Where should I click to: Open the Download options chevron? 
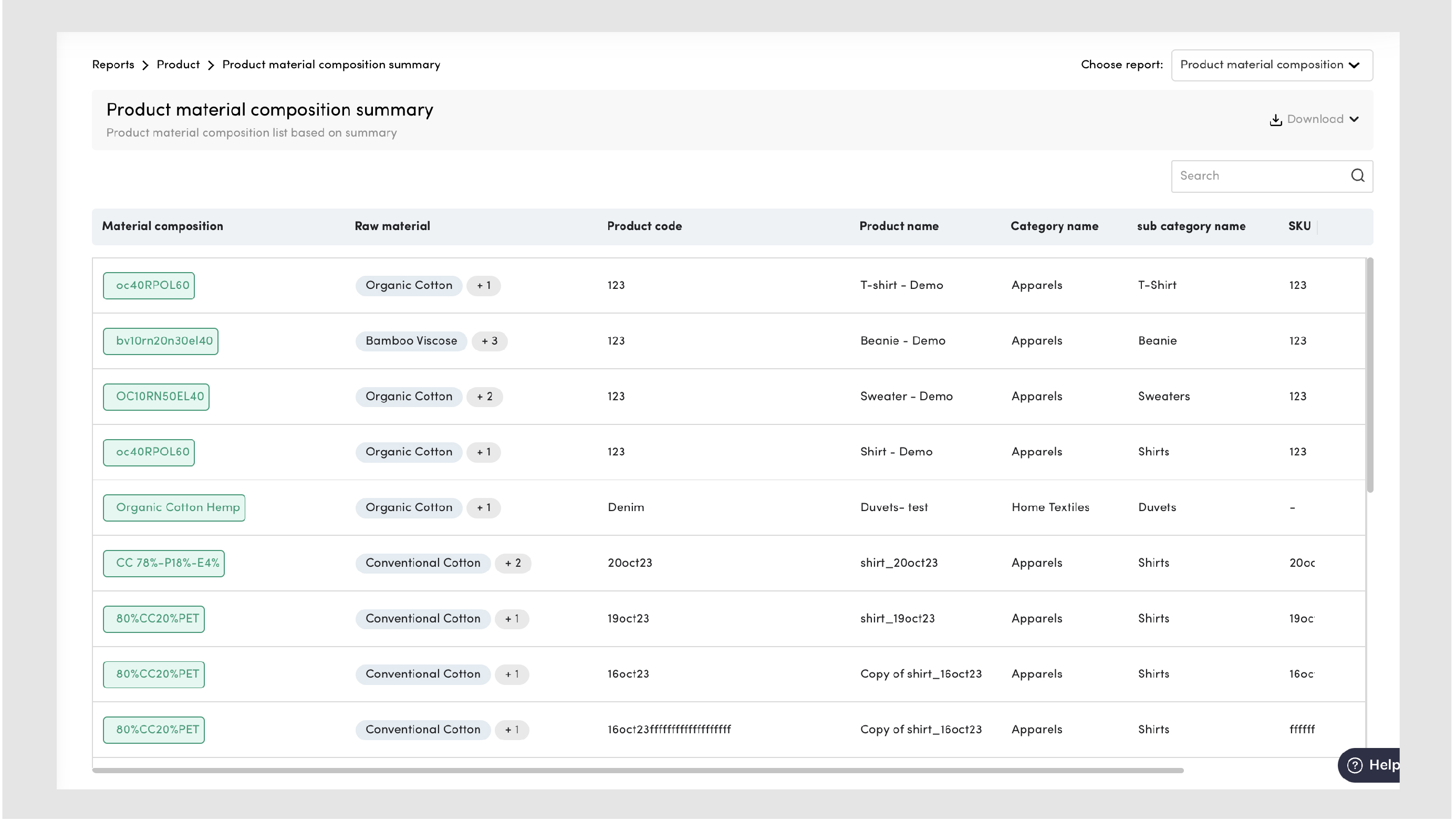1354,119
